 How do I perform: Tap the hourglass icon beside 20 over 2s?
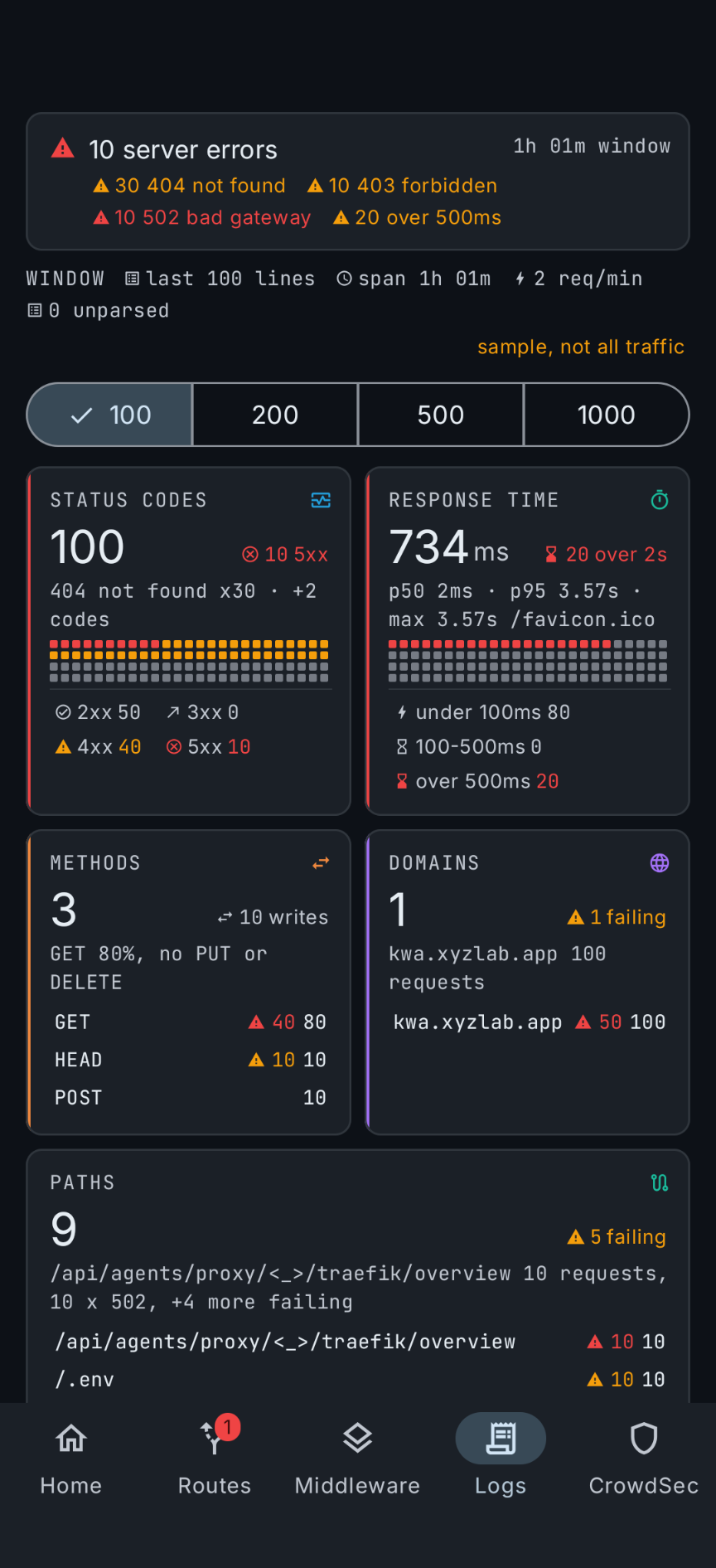[x=551, y=555]
